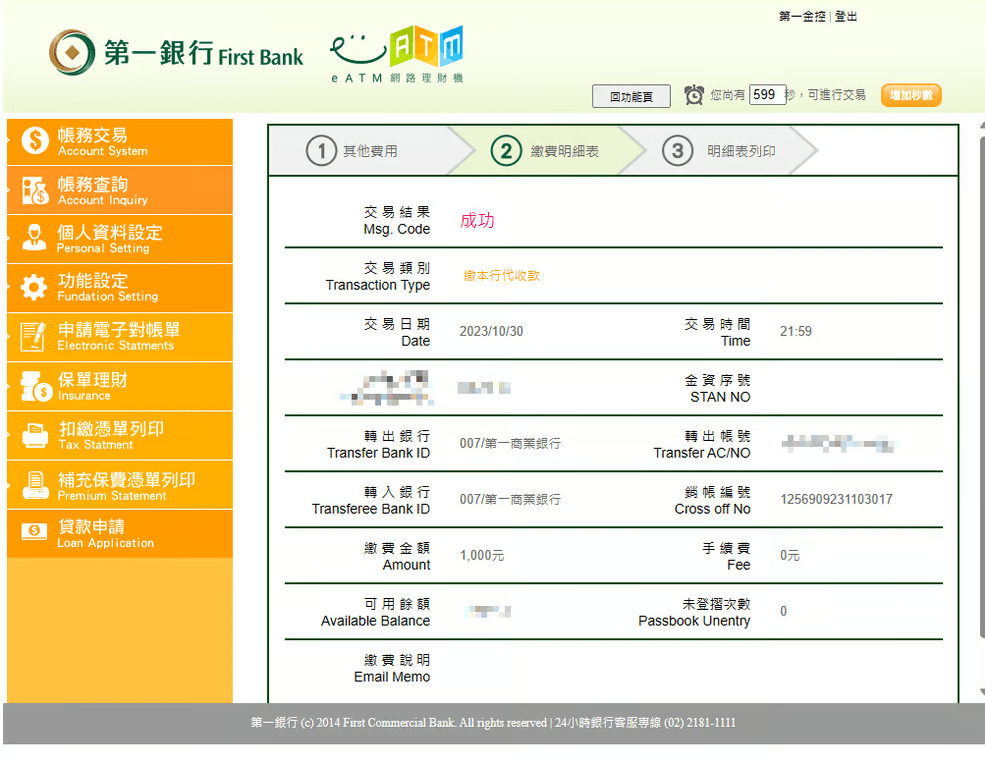Click the remaining seconds field showing 599

coord(767,95)
